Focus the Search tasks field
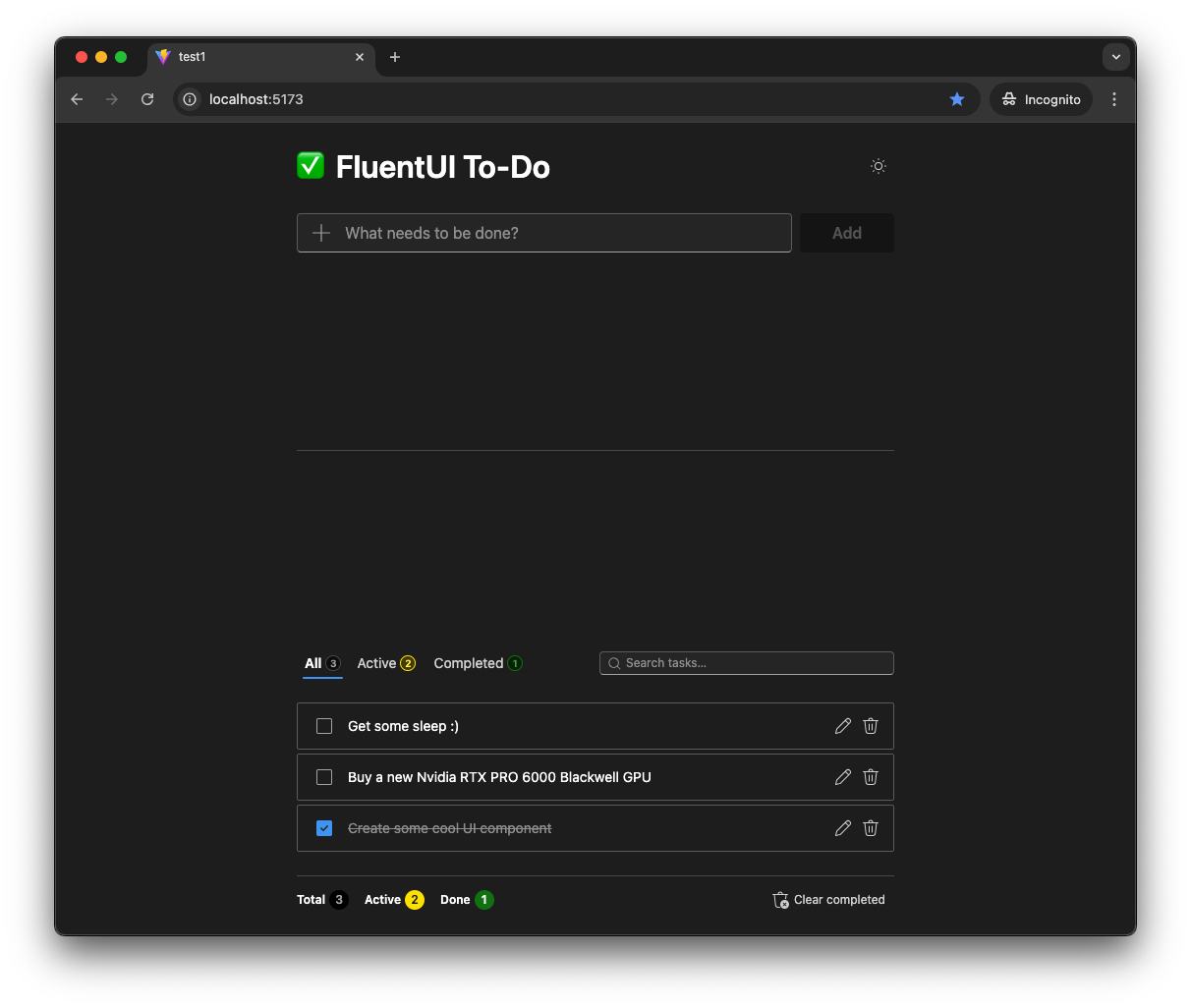 tap(747, 663)
